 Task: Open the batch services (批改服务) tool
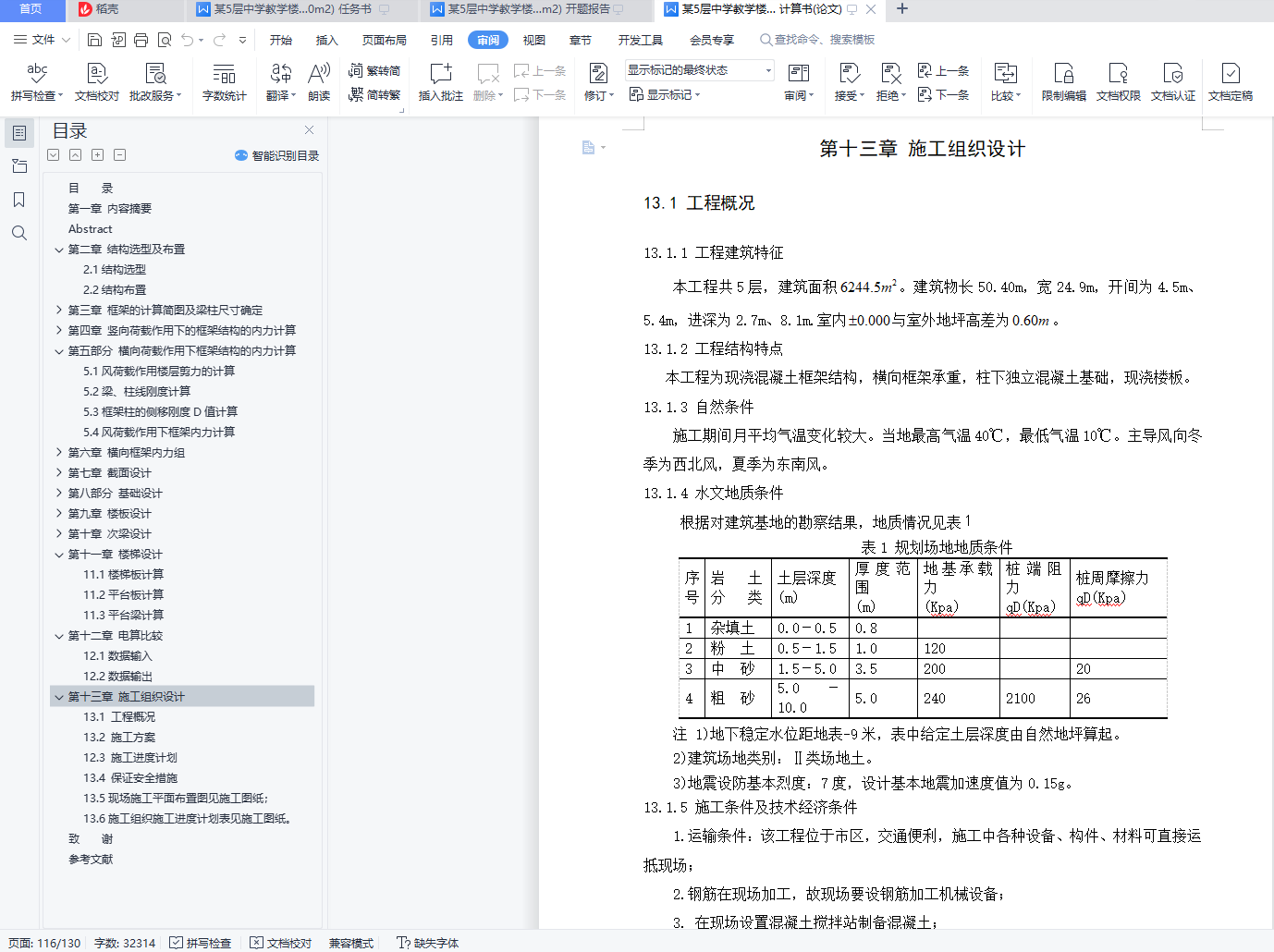[x=155, y=81]
